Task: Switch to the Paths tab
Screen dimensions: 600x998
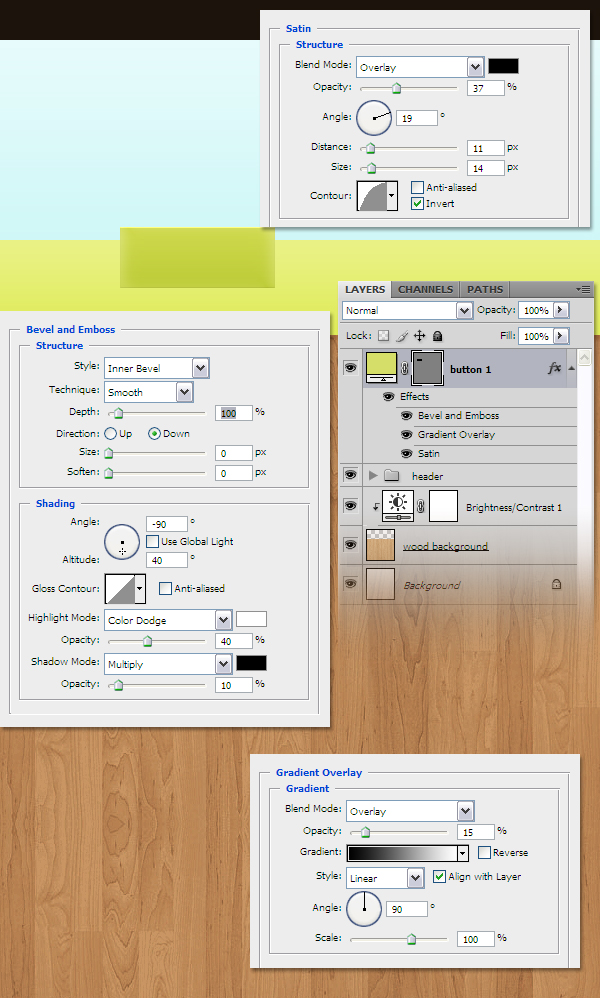Action: pyautogui.click(x=485, y=289)
